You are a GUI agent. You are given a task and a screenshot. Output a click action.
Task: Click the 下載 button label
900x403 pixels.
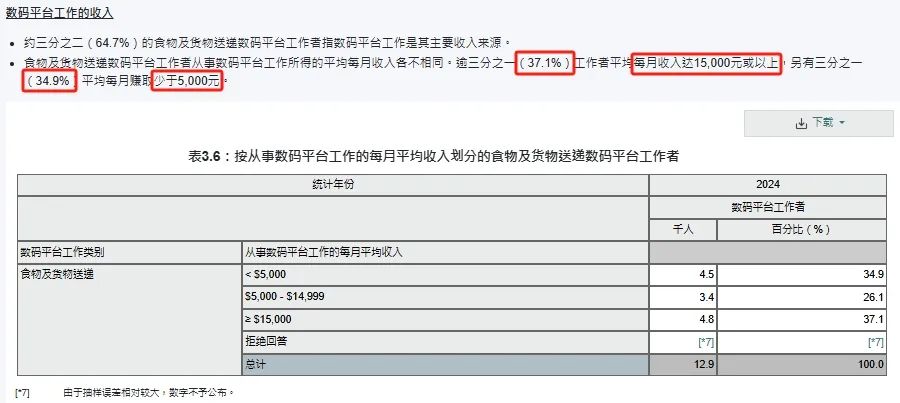(823, 123)
